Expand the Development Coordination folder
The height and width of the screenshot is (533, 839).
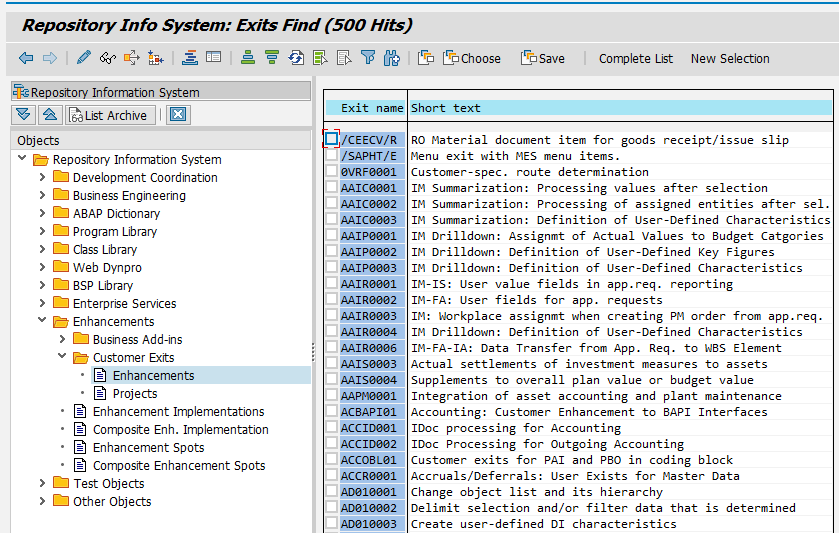[x=43, y=177]
